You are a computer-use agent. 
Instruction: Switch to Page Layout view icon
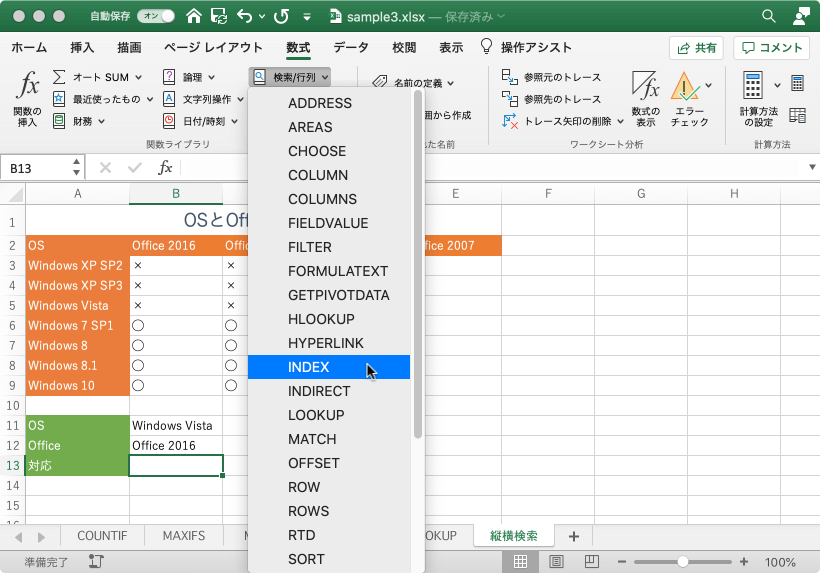(556, 562)
